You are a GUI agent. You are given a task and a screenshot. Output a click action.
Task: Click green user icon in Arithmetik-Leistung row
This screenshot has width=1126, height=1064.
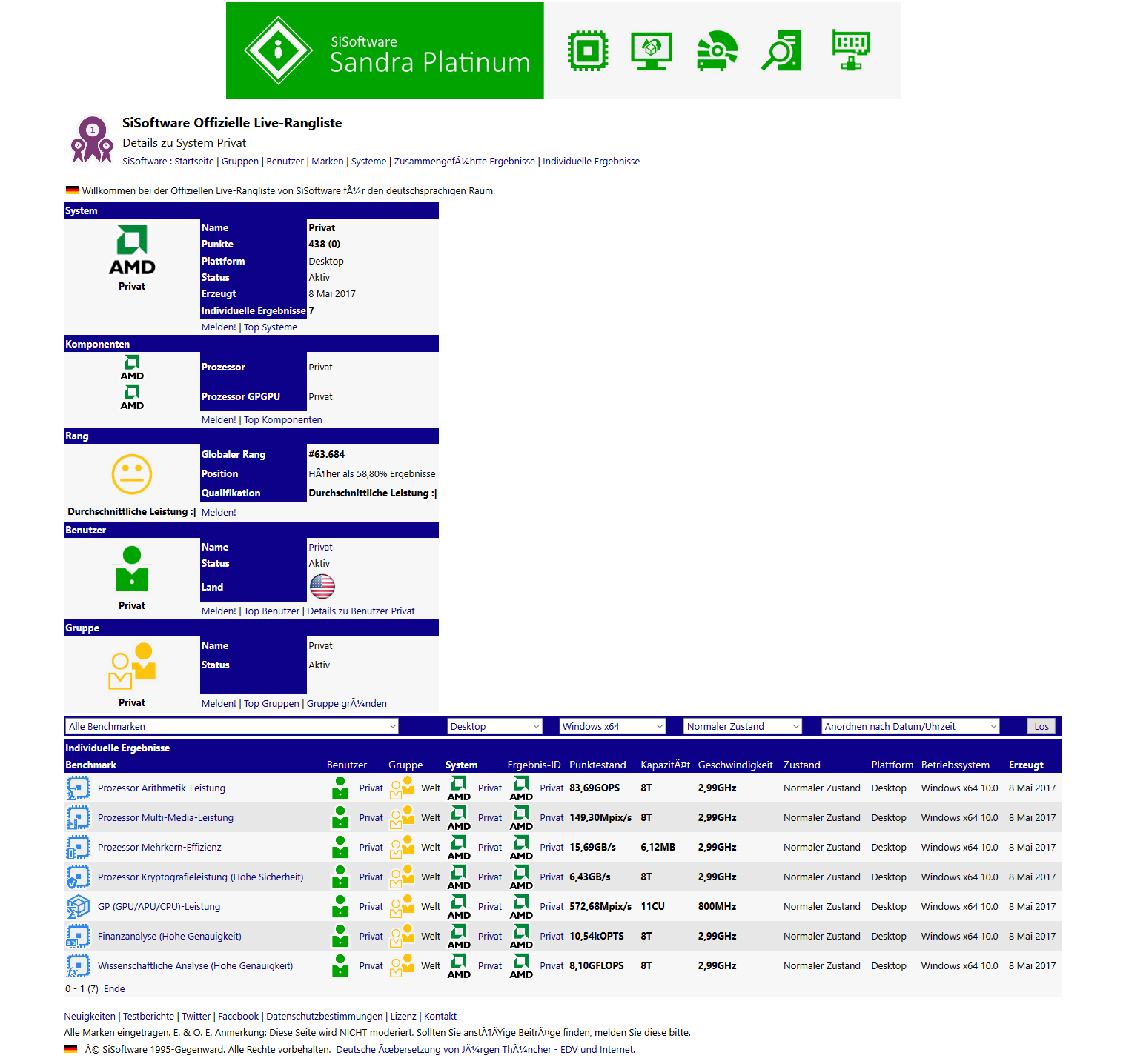(x=340, y=788)
